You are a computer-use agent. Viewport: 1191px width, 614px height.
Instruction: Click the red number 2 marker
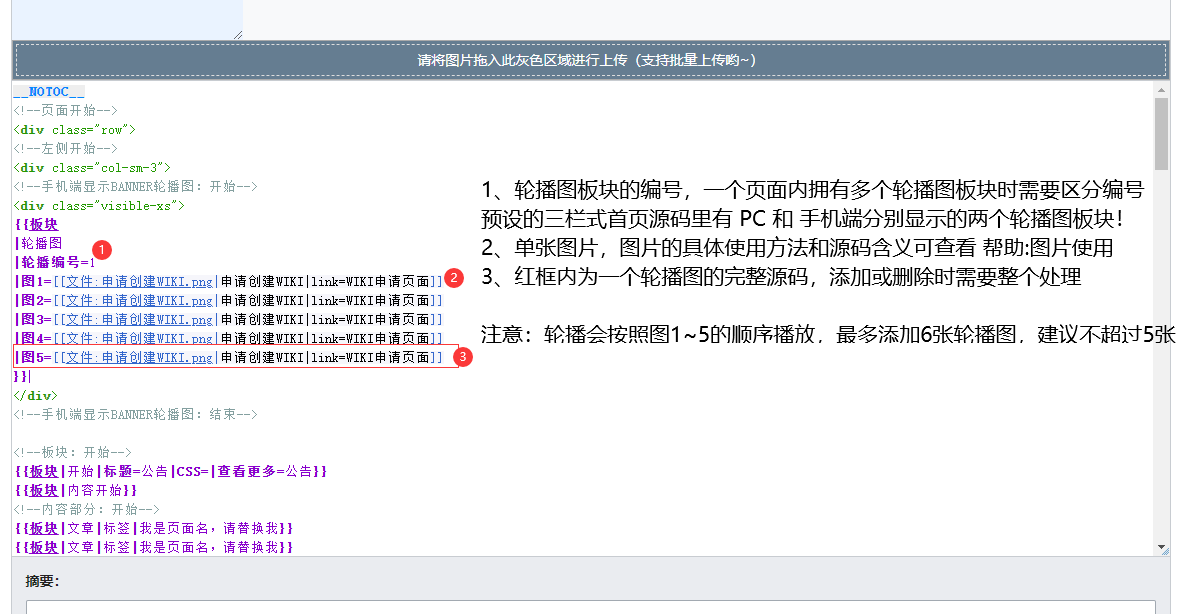coord(454,278)
